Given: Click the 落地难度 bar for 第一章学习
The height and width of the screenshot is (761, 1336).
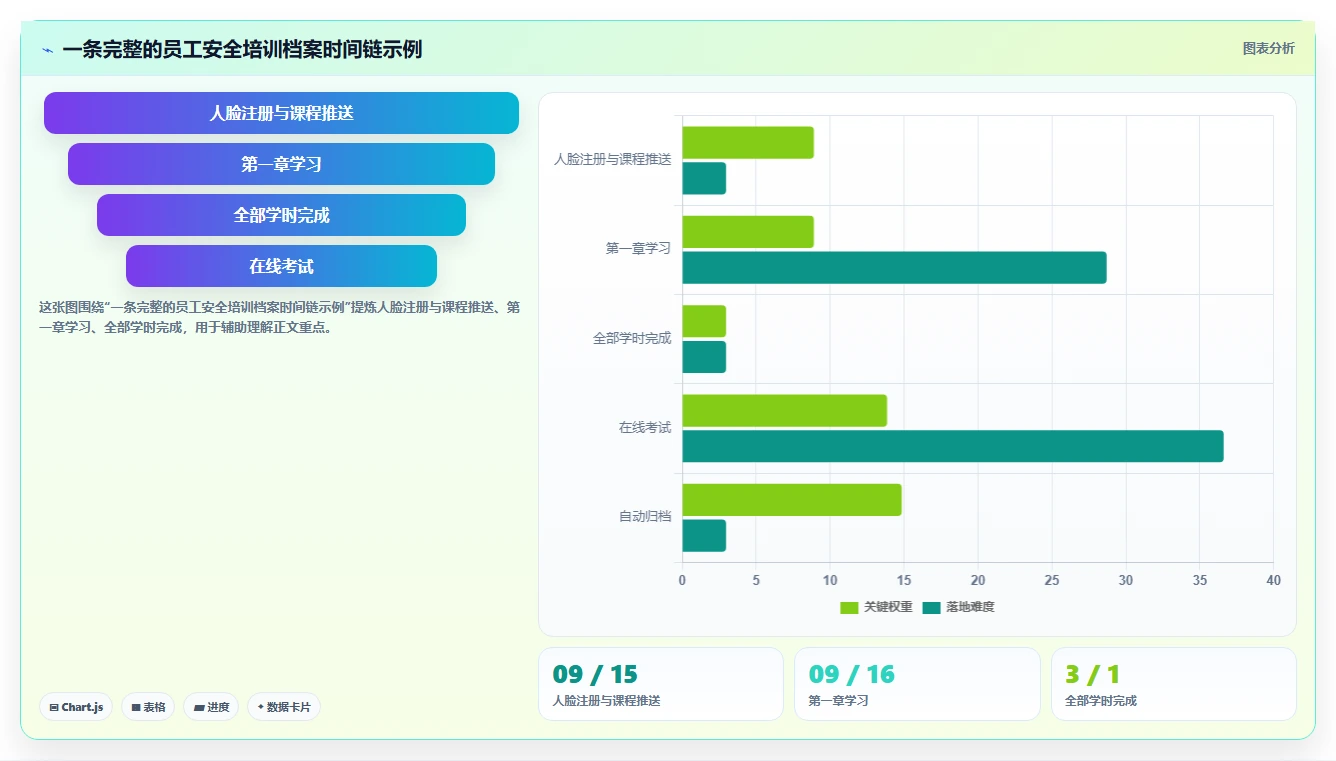Looking at the screenshot, I should 895,268.
